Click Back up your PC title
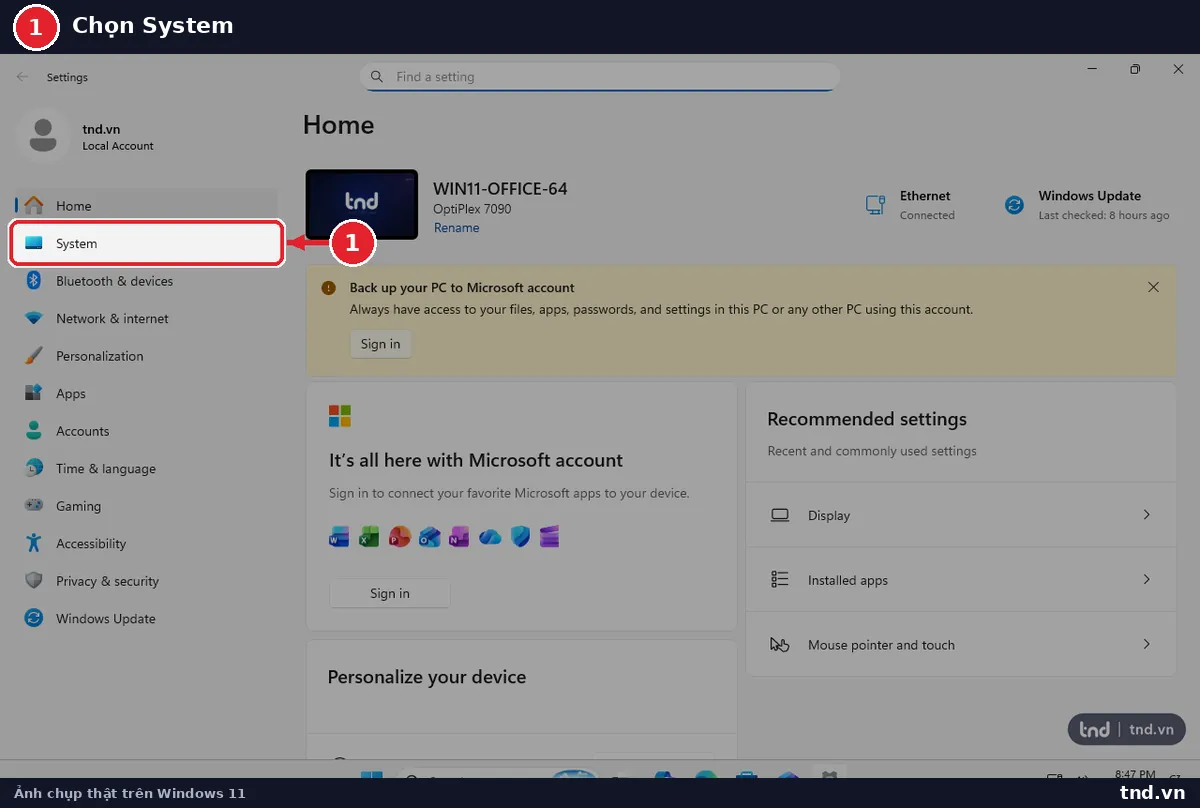 (x=462, y=288)
